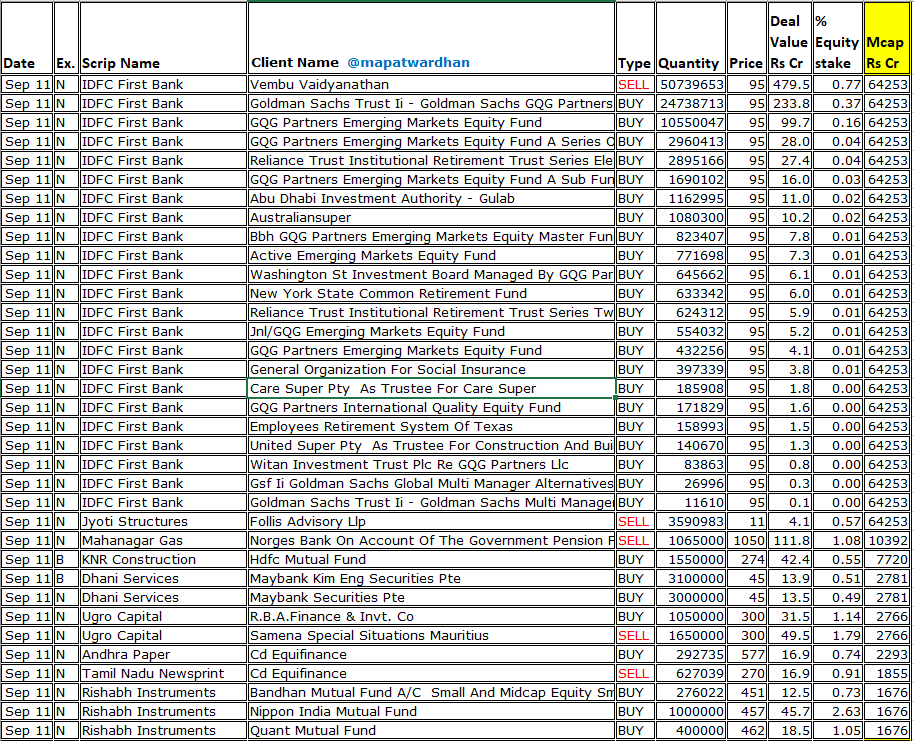Click the Quantity column header

click(691, 38)
